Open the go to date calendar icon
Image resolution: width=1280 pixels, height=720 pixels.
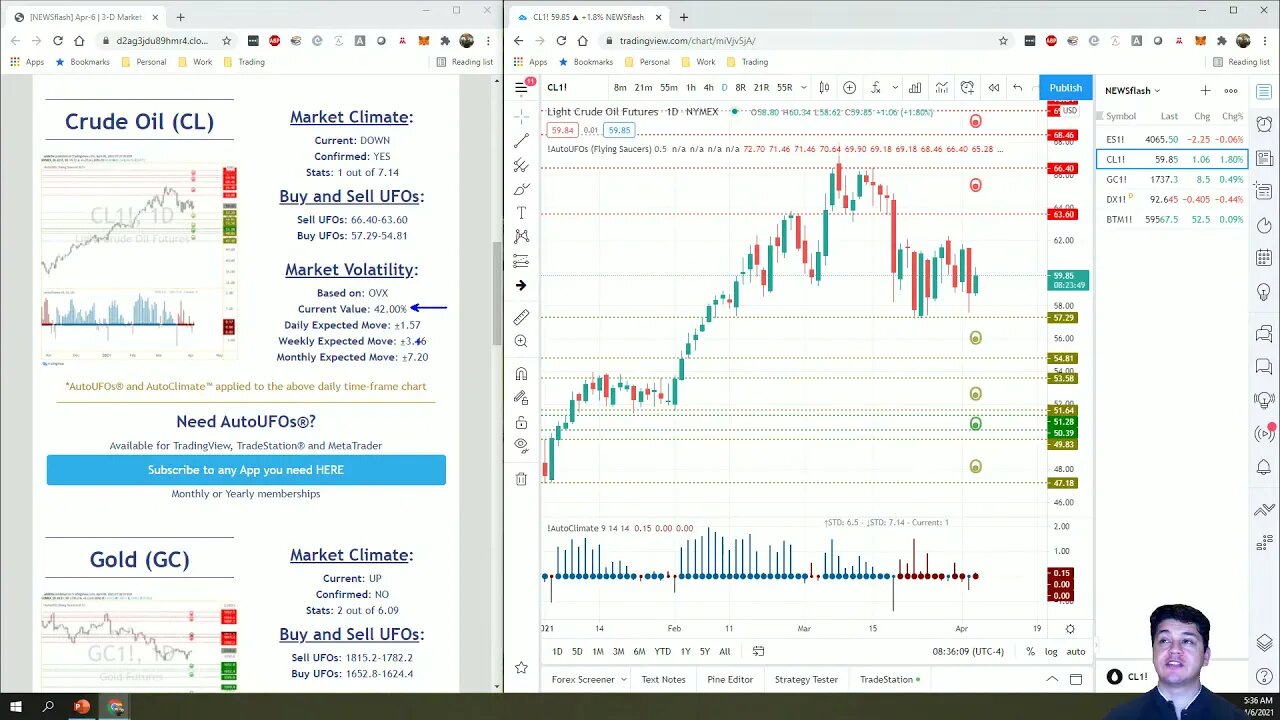click(x=758, y=651)
